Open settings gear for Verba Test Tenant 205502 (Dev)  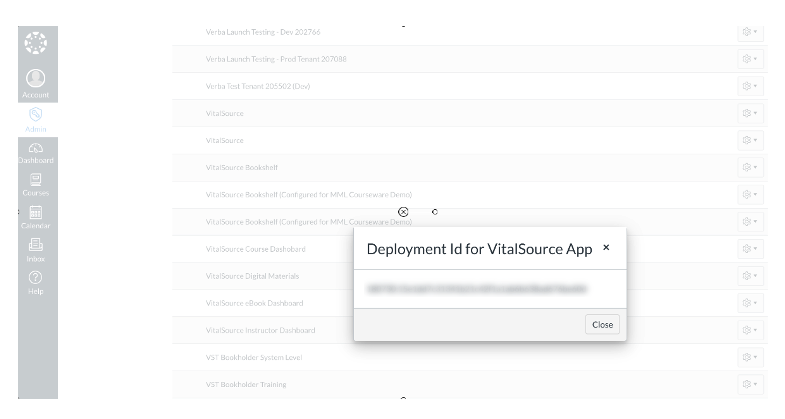point(750,86)
